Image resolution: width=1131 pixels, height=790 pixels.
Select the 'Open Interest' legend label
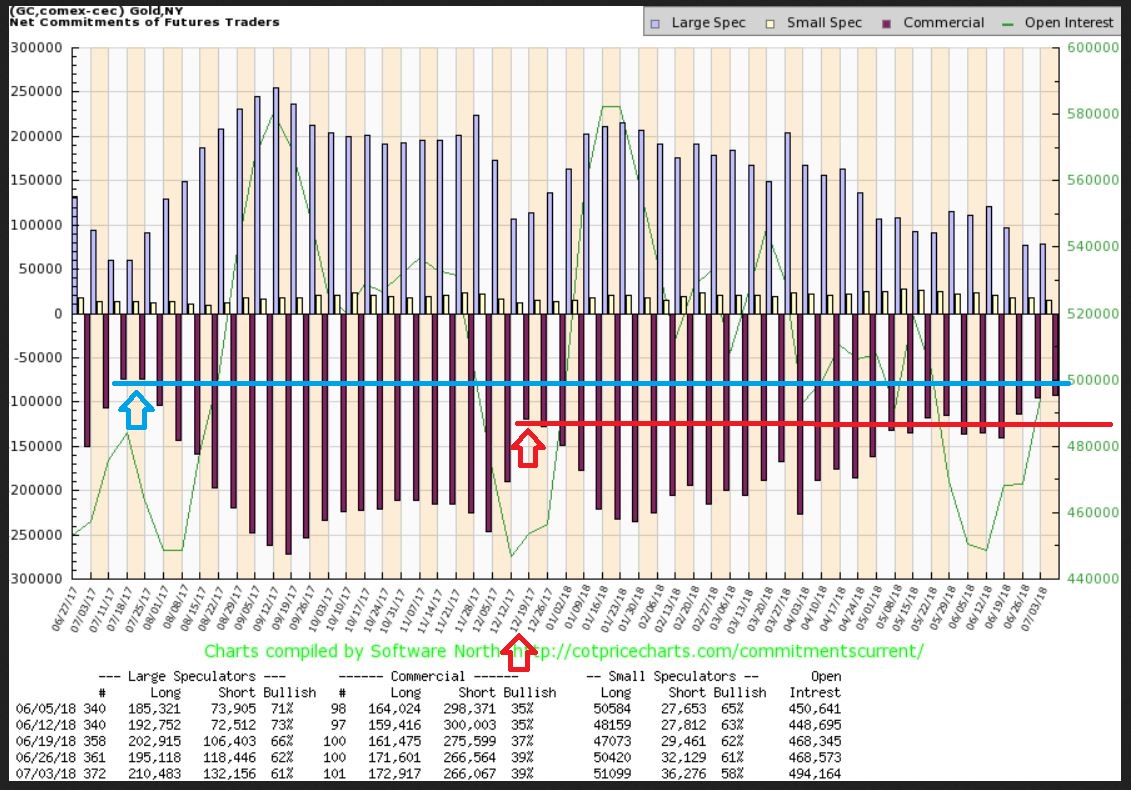(x=1068, y=22)
